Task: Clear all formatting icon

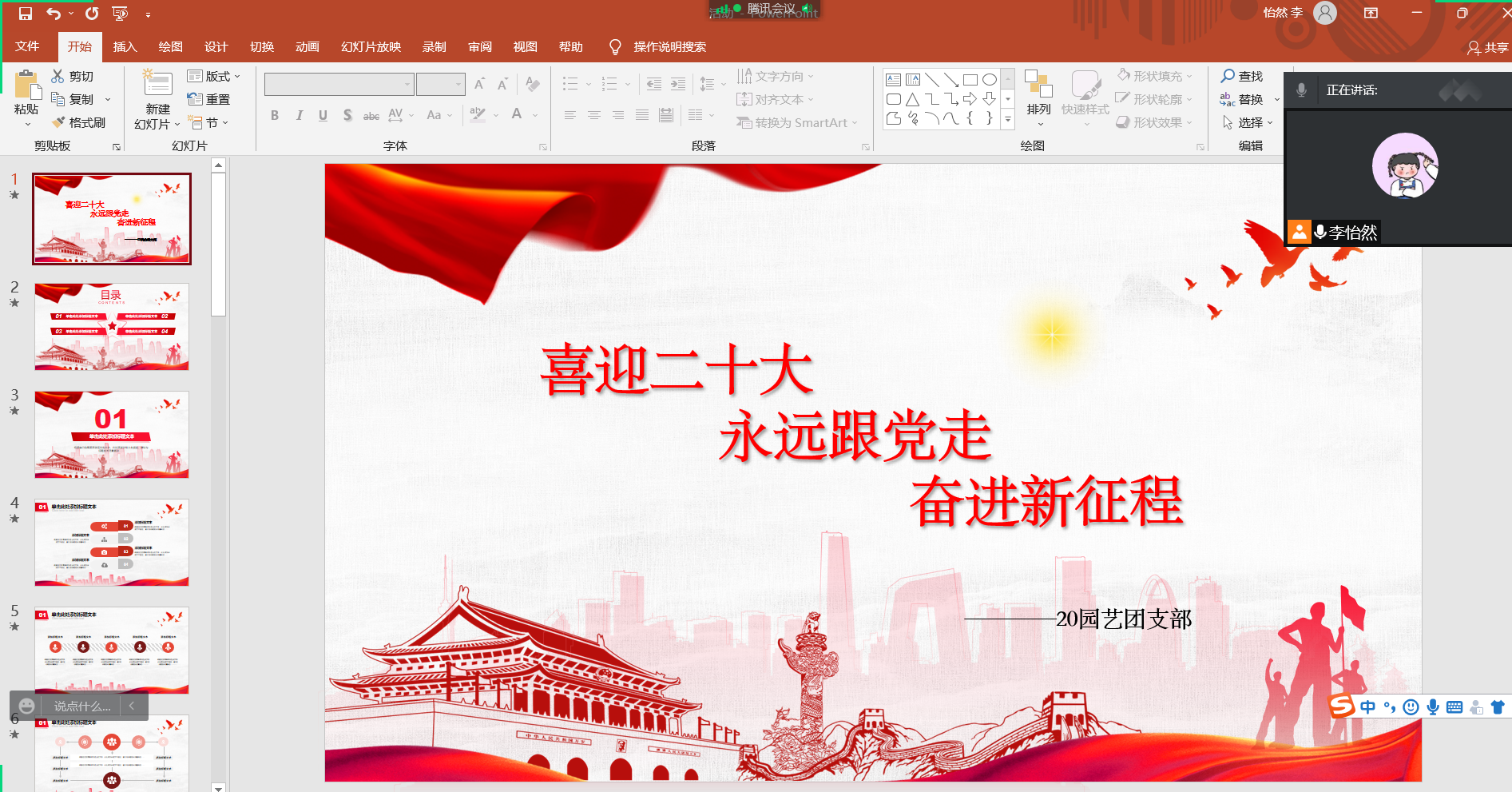Action: pyautogui.click(x=533, y=84)
